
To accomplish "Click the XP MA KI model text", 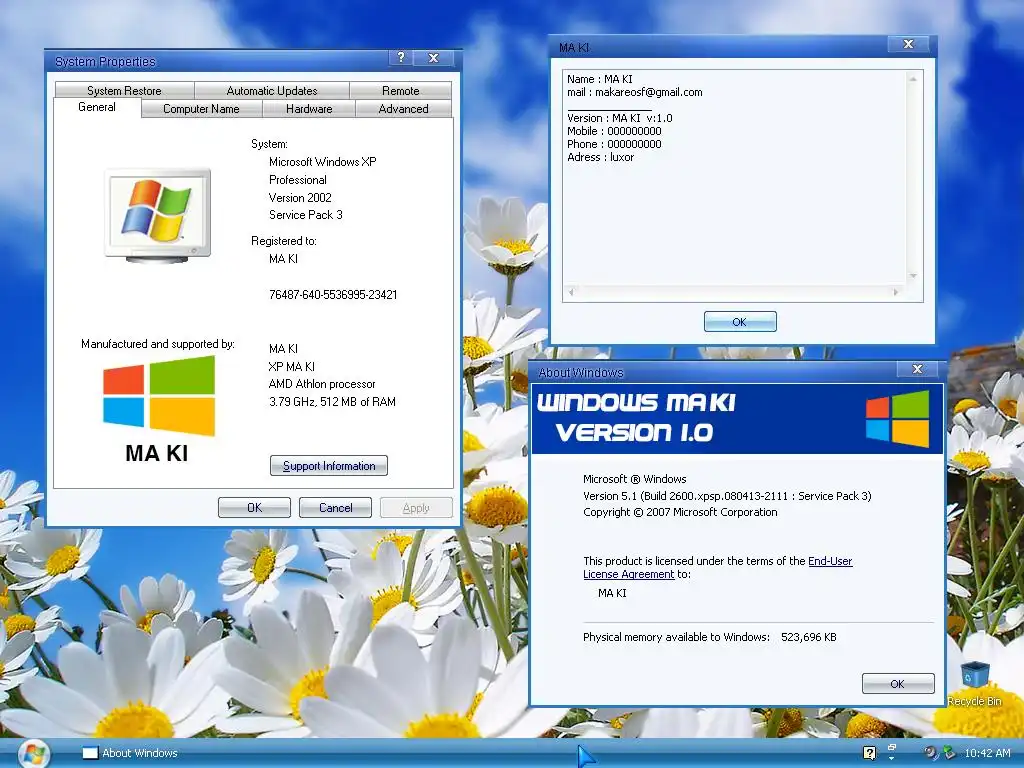I will [x=291, y=366].
